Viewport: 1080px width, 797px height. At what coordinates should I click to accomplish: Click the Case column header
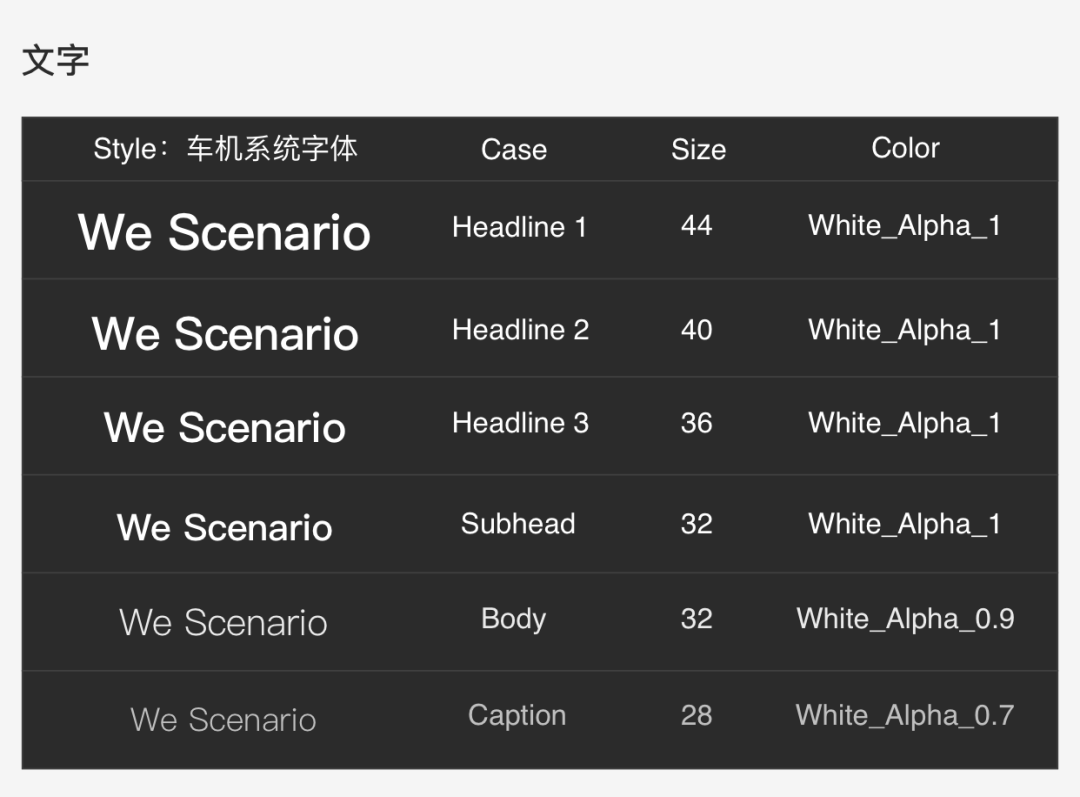(x=513, y=150)
